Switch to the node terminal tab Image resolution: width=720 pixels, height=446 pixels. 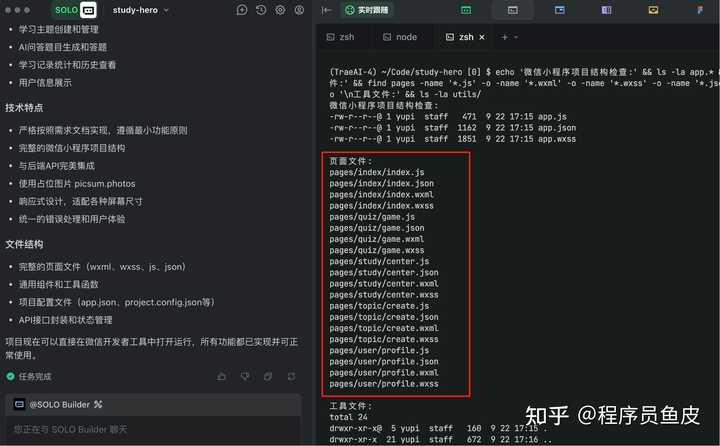coord(400,37)
